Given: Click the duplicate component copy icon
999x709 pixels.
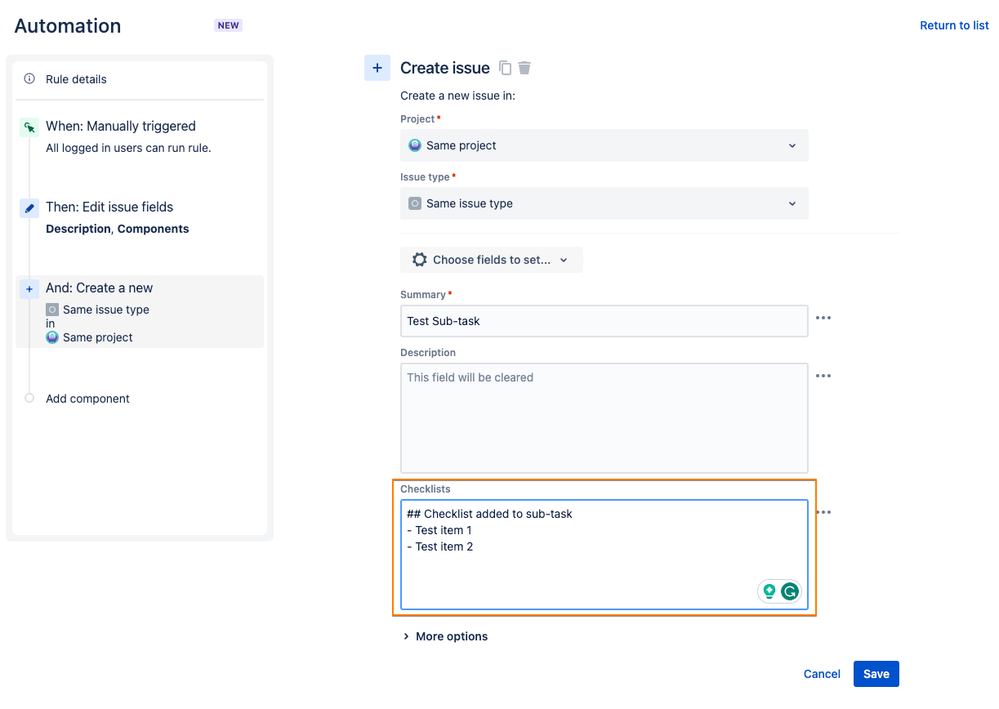Looking at the screenshot, I should tap(505, 68).
